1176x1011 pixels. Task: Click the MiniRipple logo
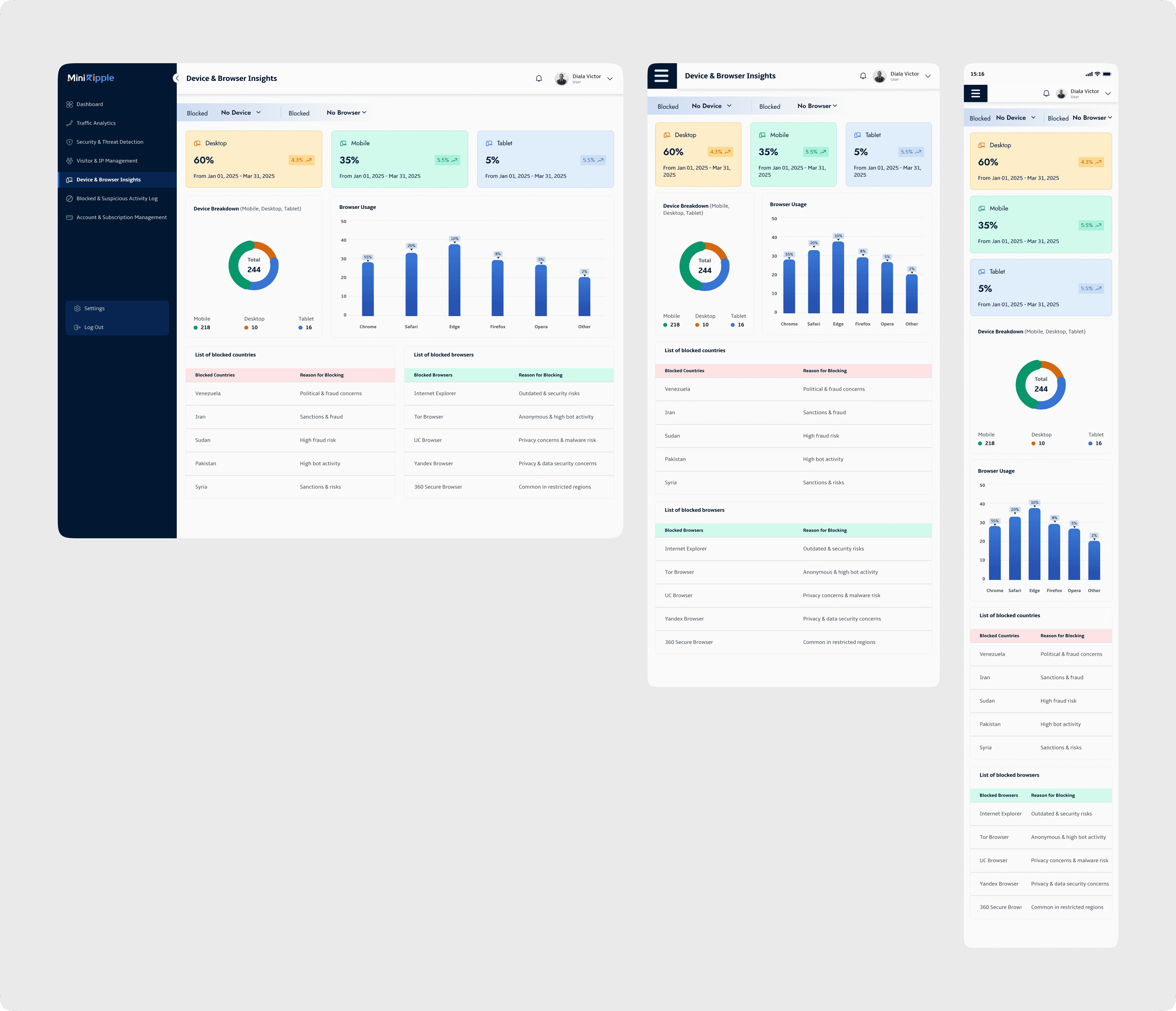click(91, 78)
